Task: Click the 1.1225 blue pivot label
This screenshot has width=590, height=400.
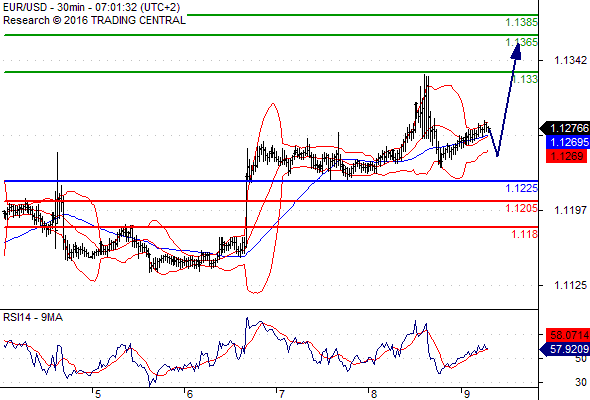Action: point(521,188)
